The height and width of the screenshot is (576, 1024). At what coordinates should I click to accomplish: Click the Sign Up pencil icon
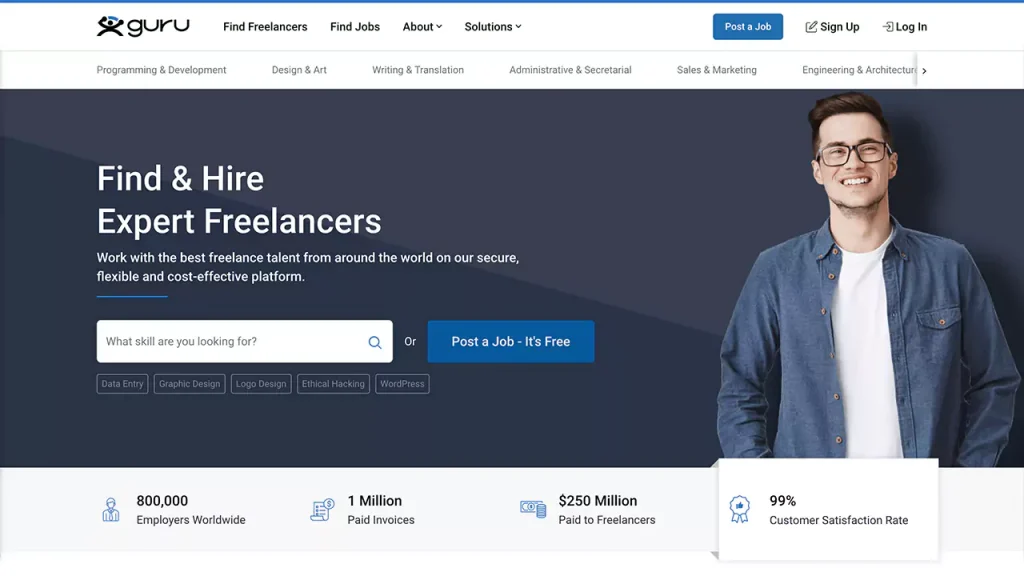coord(811,27)
